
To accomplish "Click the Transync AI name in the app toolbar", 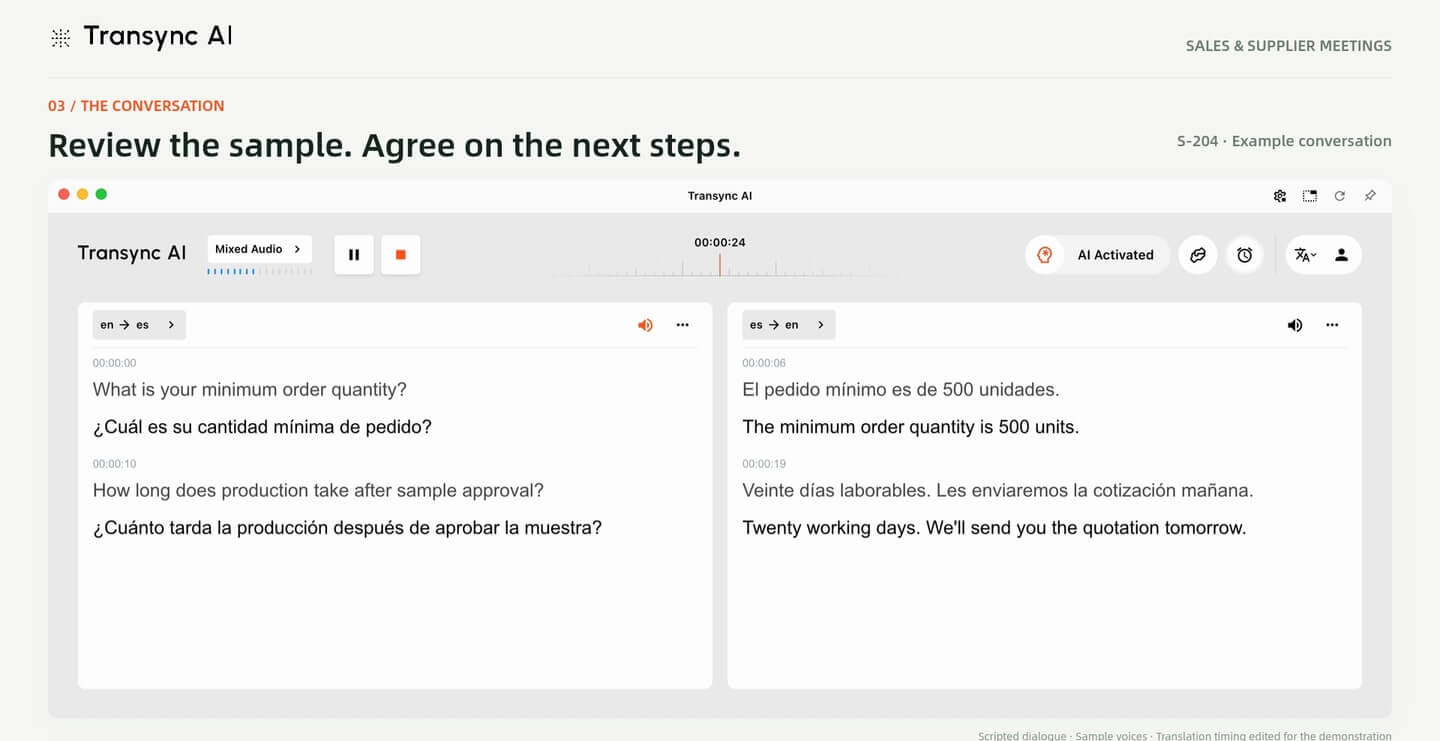I will [132, 254].
